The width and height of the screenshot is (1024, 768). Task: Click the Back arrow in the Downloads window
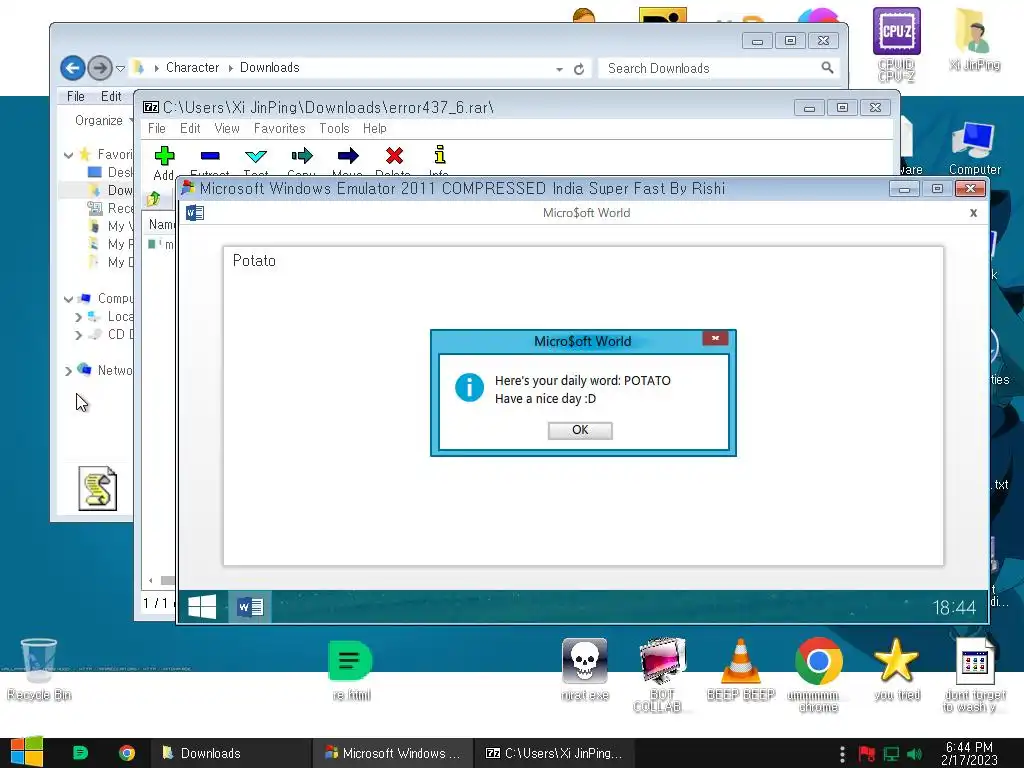click(x=73, y=67)
